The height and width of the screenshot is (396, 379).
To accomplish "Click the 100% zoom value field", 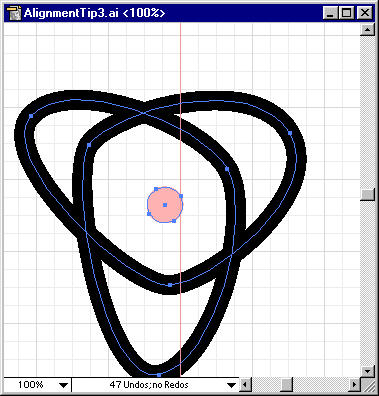I will click(x=31, y=385).
